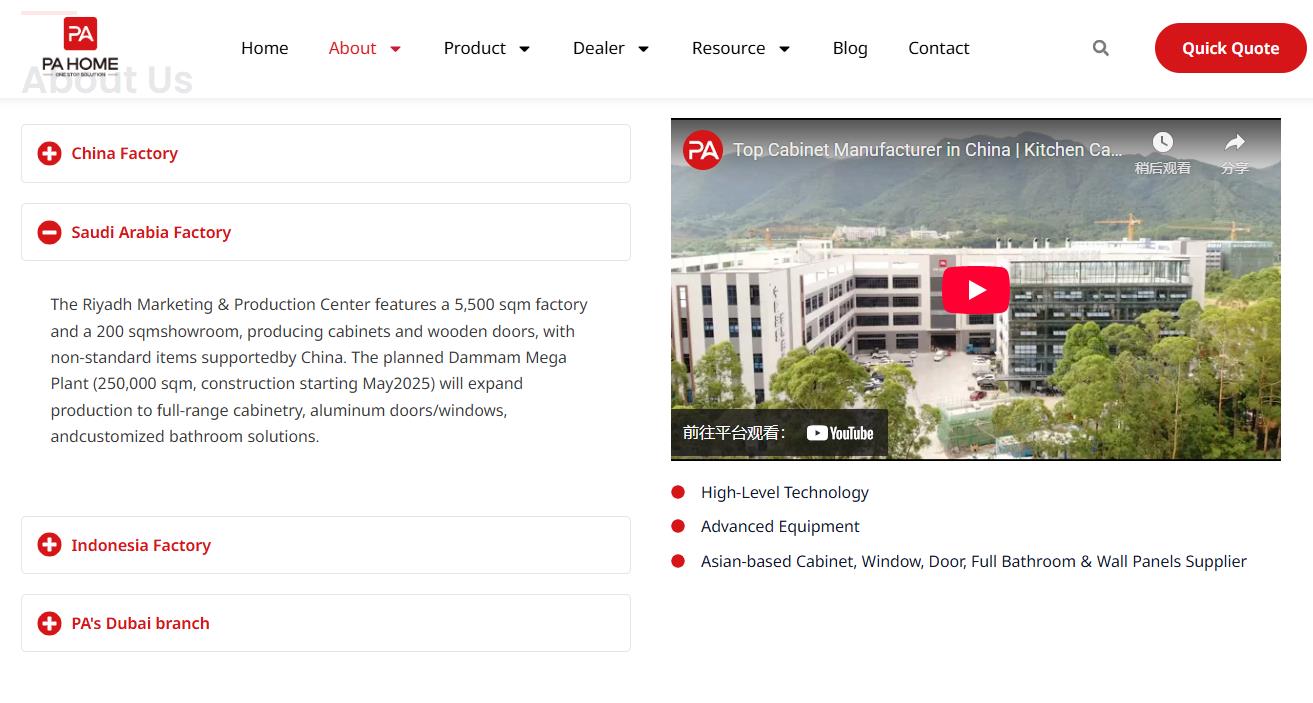Expand the Indonesia Factory accordion
Viewport: 1313px width, 703px height.
(x=326, y=545)
